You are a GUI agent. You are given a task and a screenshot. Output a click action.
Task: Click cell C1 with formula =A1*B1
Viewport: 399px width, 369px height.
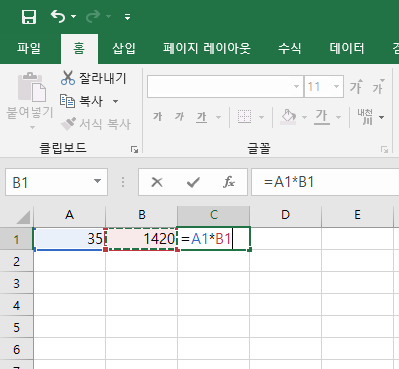pyautogui.click(x=214, y=239)
